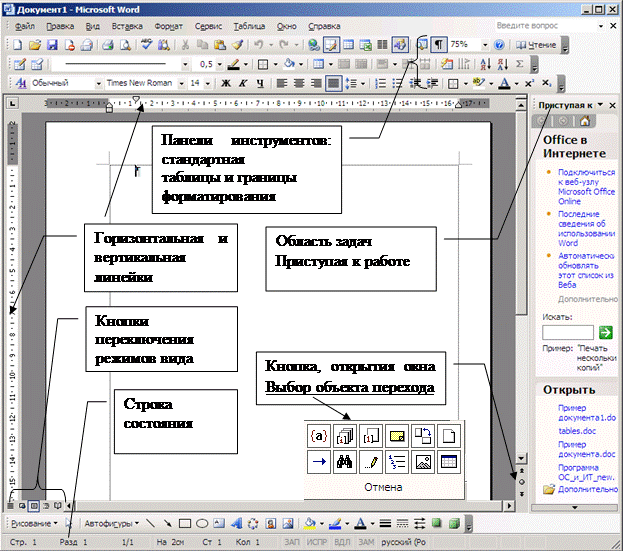Open the Правка menu
Viewport: 623px width, 551px height.
click(60, 26)
